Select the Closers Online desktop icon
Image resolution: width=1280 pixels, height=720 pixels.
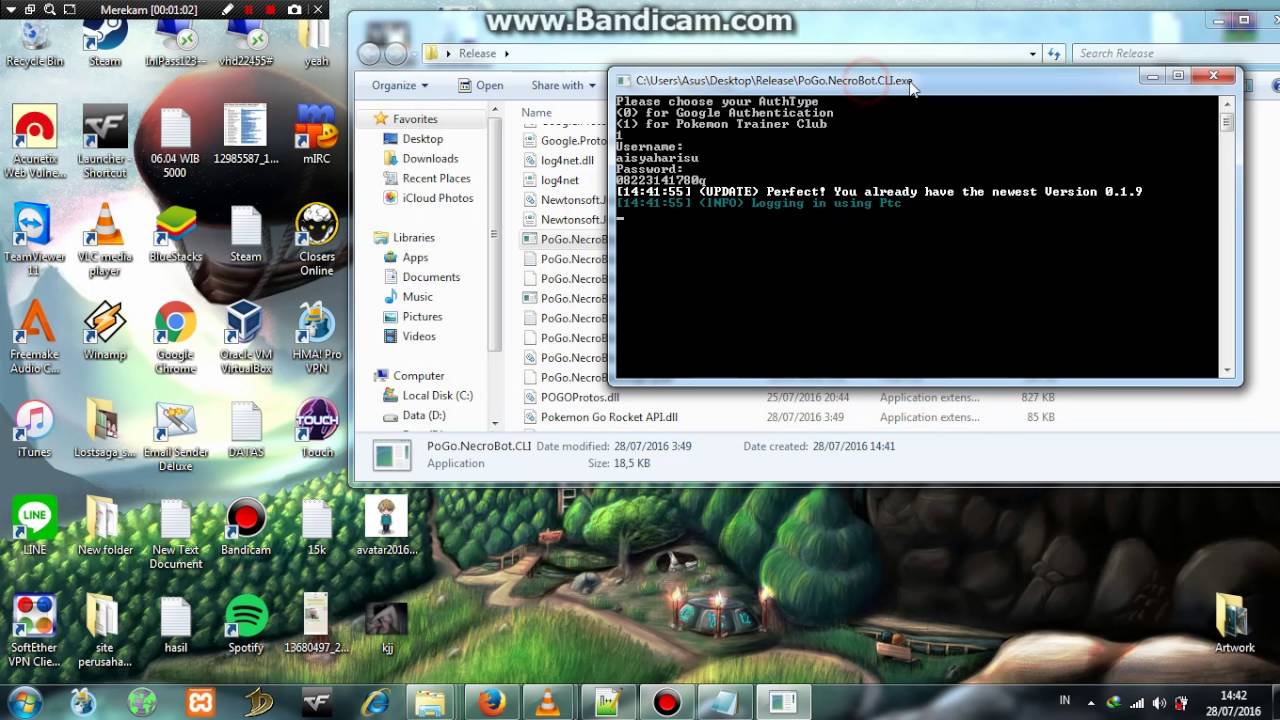pos(317,240)
